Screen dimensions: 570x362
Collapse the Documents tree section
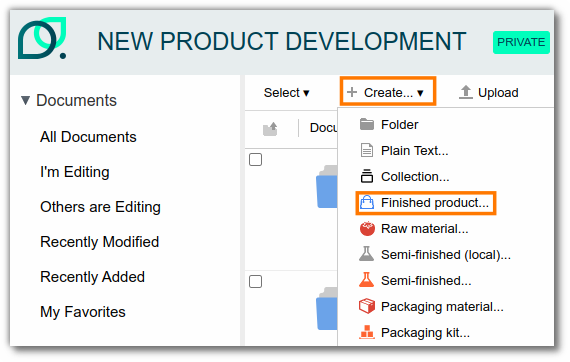(x=25, y=100)
